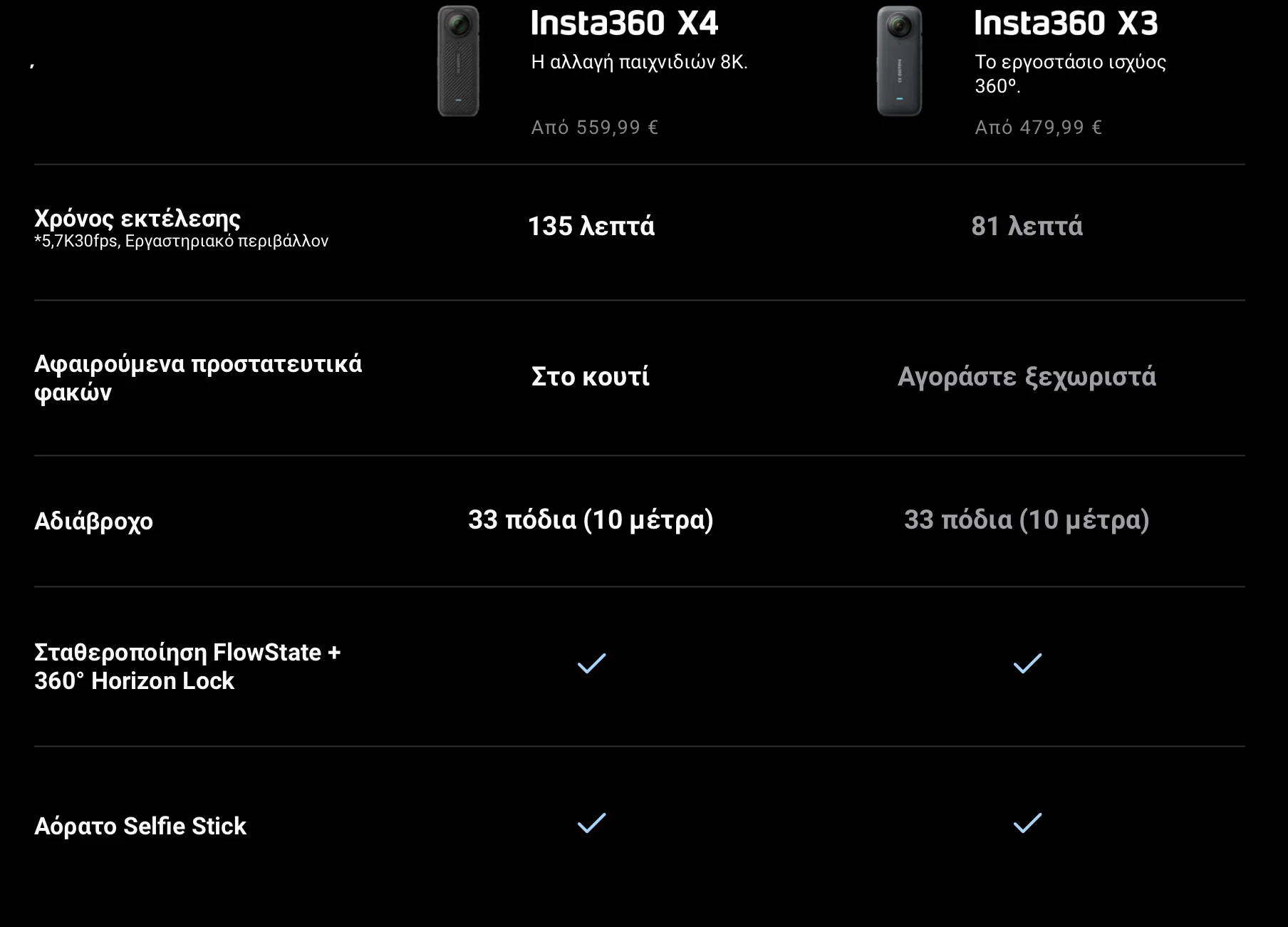Screen dimensions: 1288x927
Task: Open the Insta360 X4 product title
Action: pyautogui.click(x=624, y=24)
